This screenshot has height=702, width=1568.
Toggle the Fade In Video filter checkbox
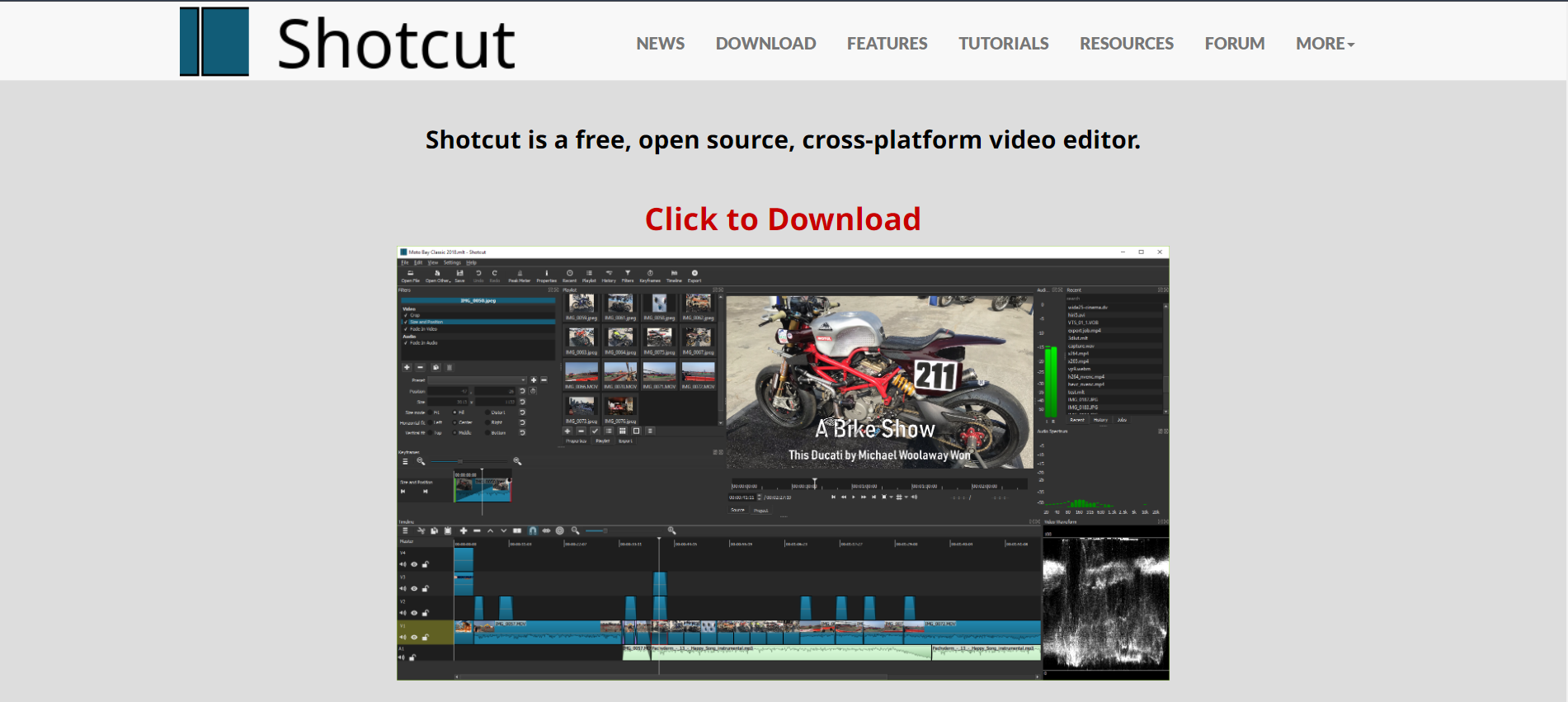[x=406, y=329]
